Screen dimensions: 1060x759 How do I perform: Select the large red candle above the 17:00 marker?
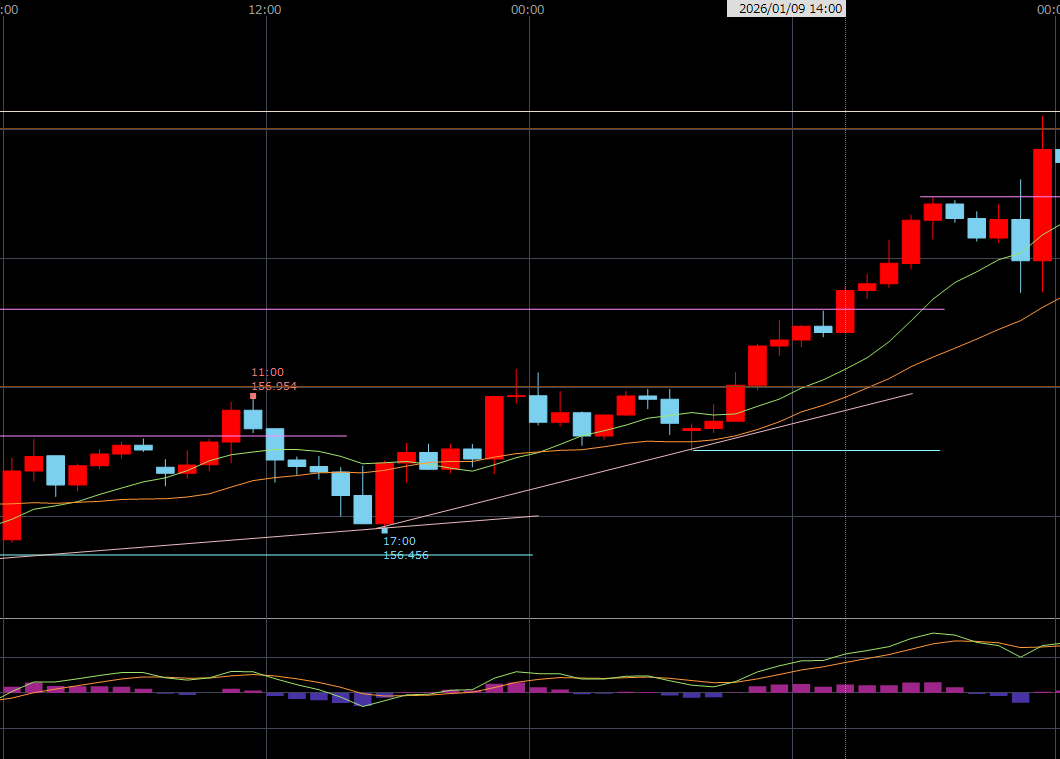pos(384,493)
